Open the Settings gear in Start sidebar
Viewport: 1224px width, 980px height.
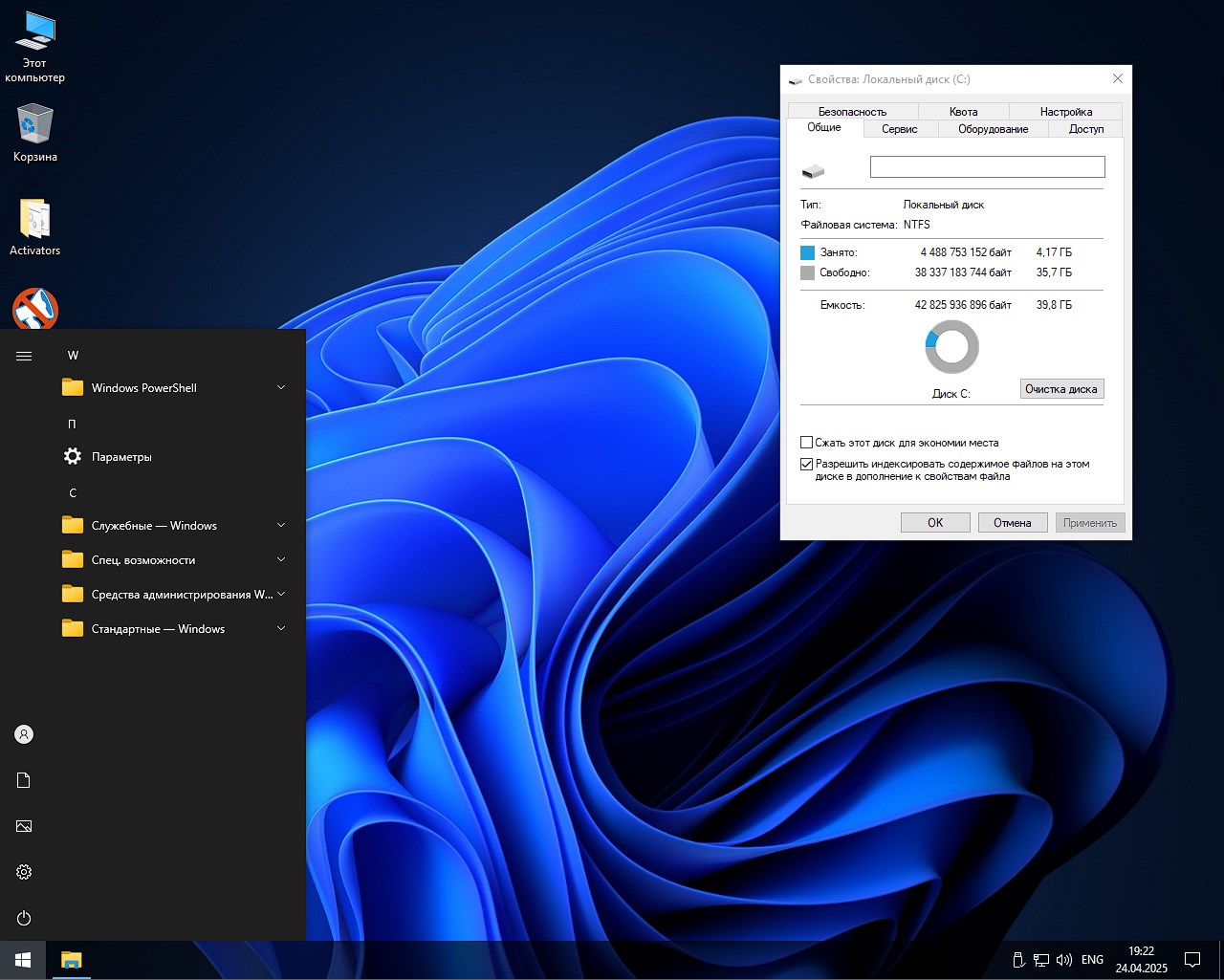click(24, 872)
